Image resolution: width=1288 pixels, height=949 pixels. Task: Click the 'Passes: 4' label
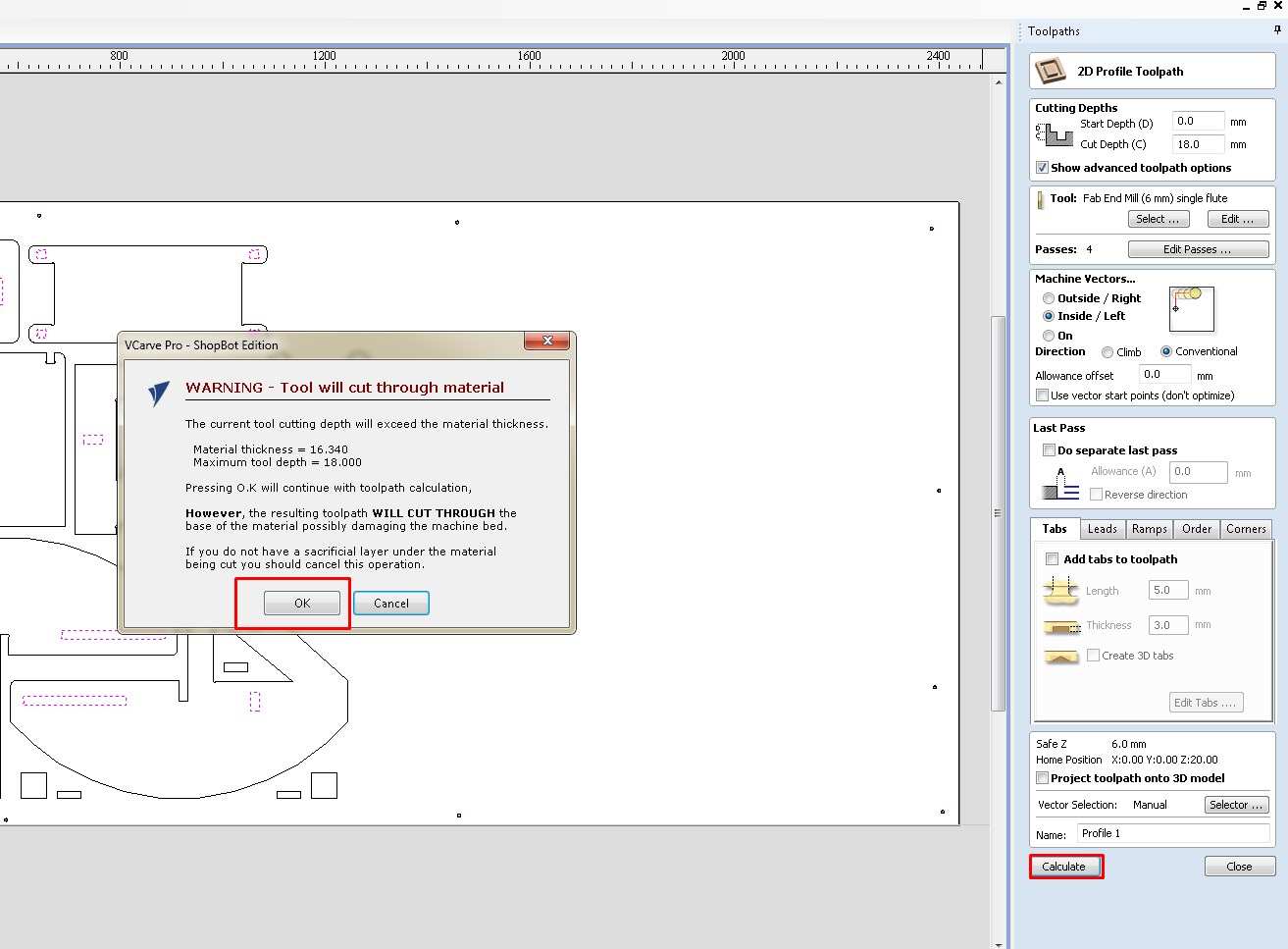click(x=1063, y=249)
